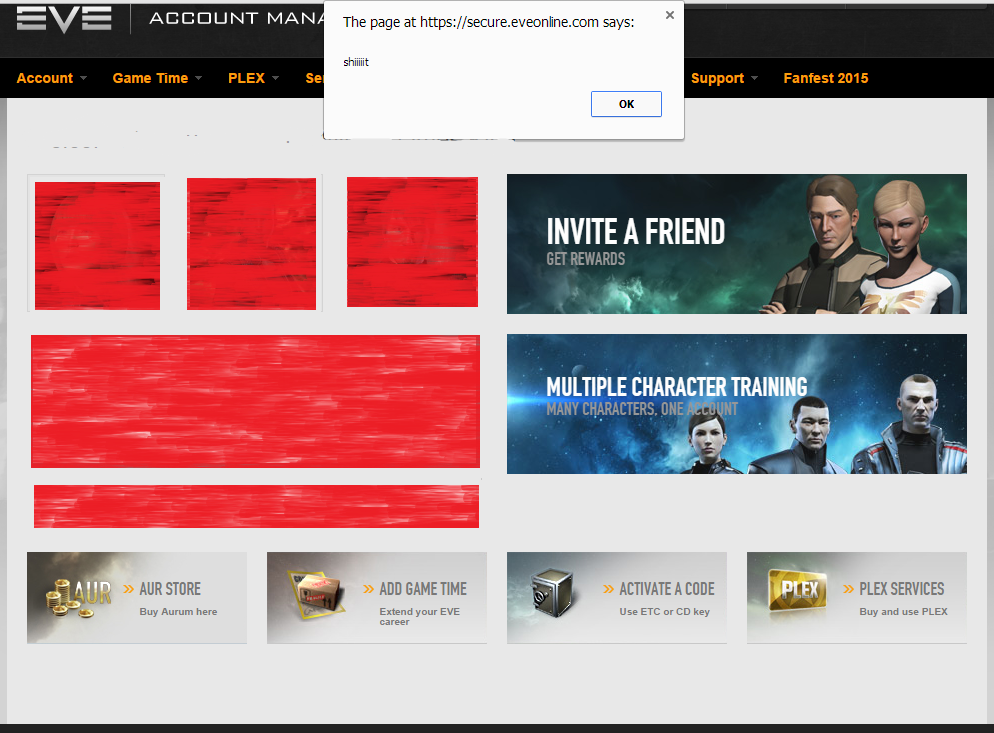Open the AUR STORE link
This screenshot has width=994, height=733.
tap(170, 589)
